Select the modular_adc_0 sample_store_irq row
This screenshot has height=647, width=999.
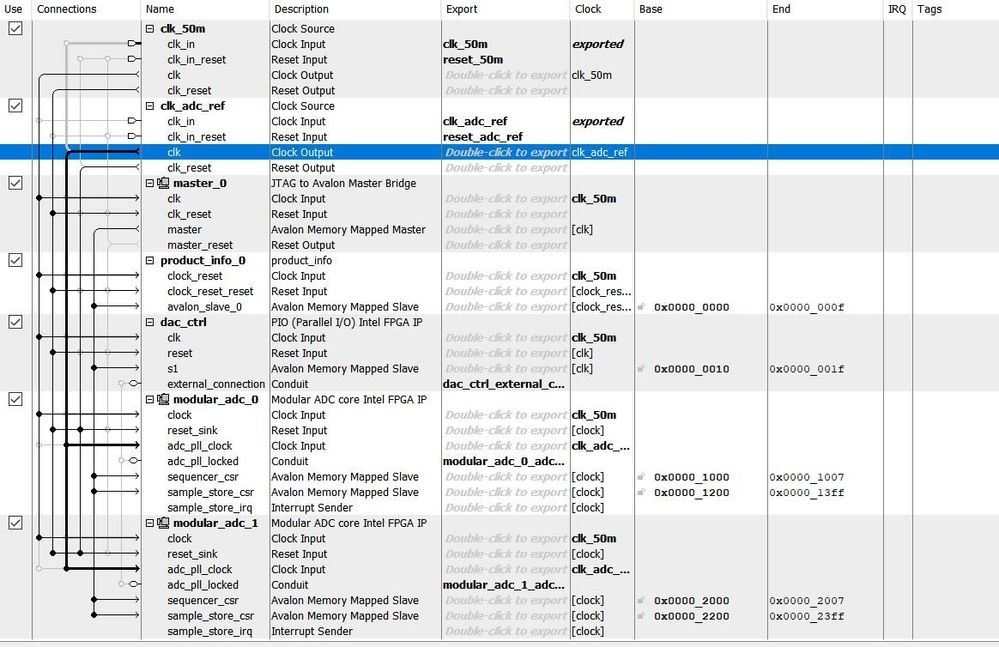500,508
